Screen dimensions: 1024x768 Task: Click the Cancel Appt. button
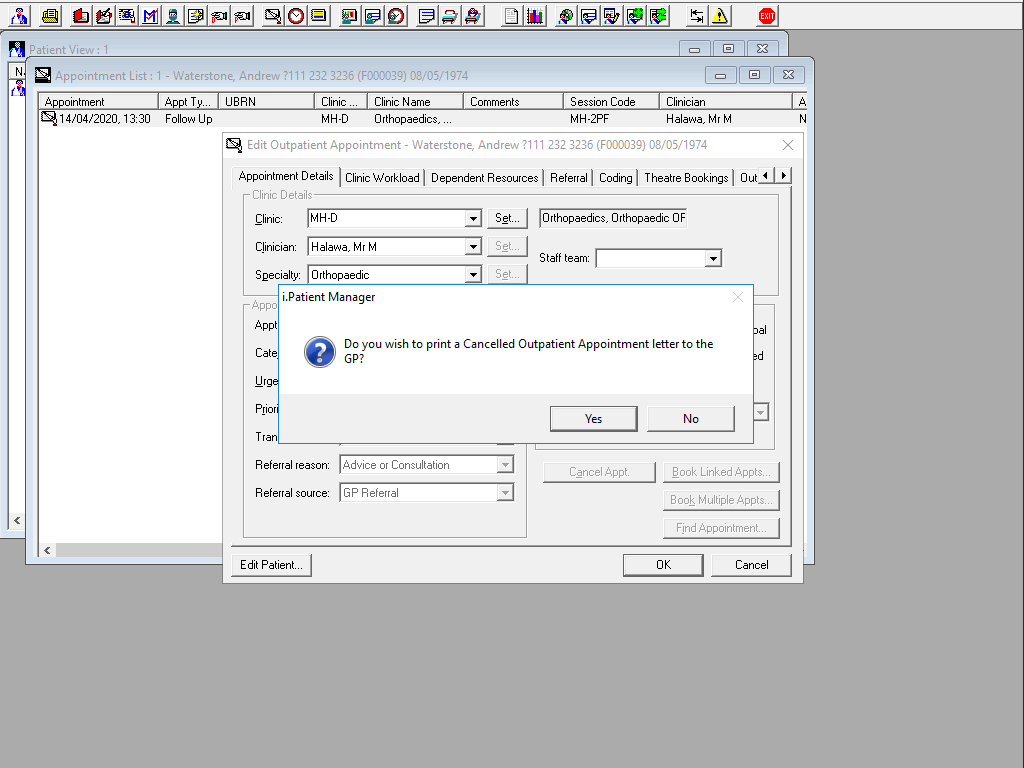tap(599, 472)
